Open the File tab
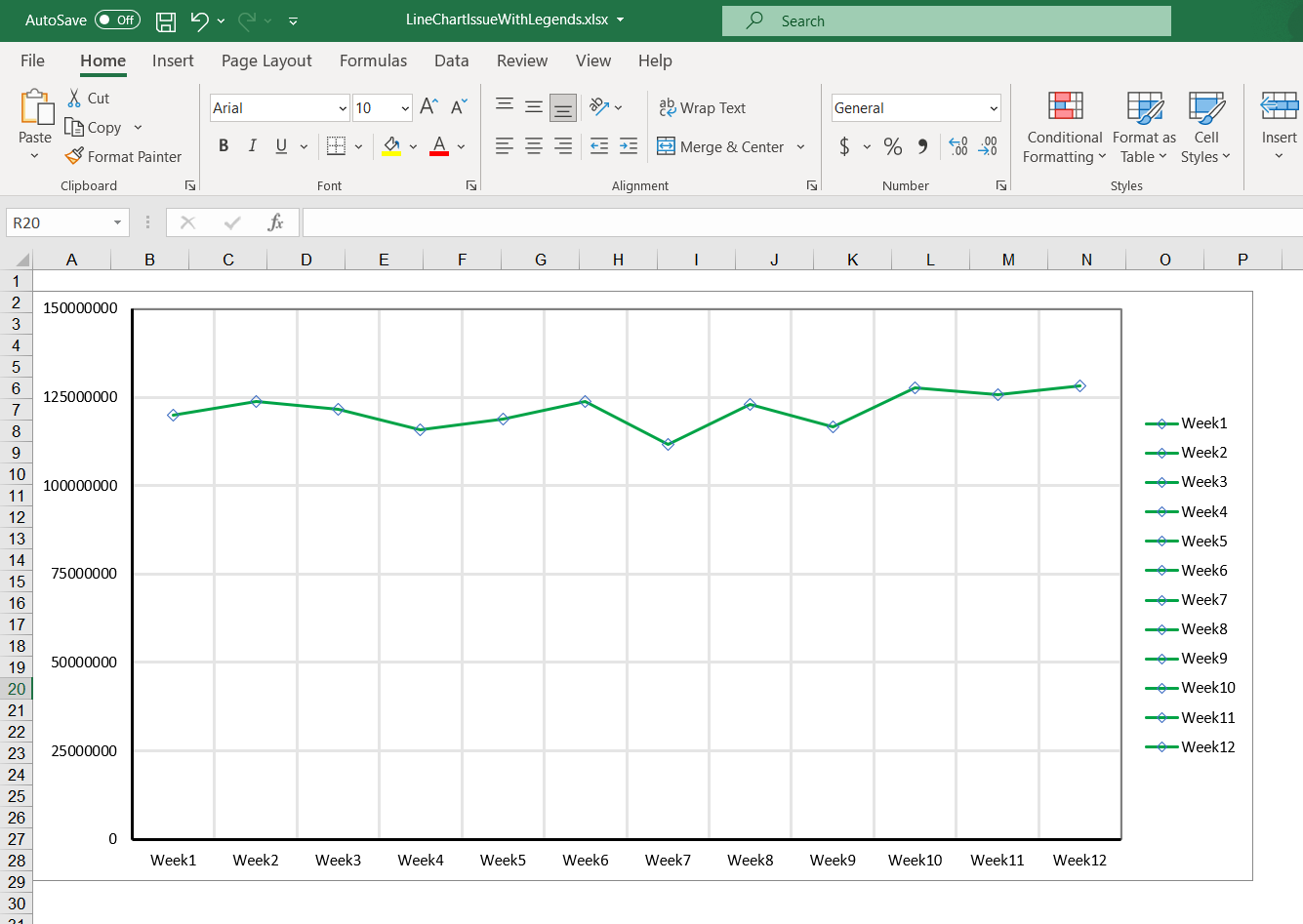The height and width of the screenshot is (924, 1303). coord(32,60)
